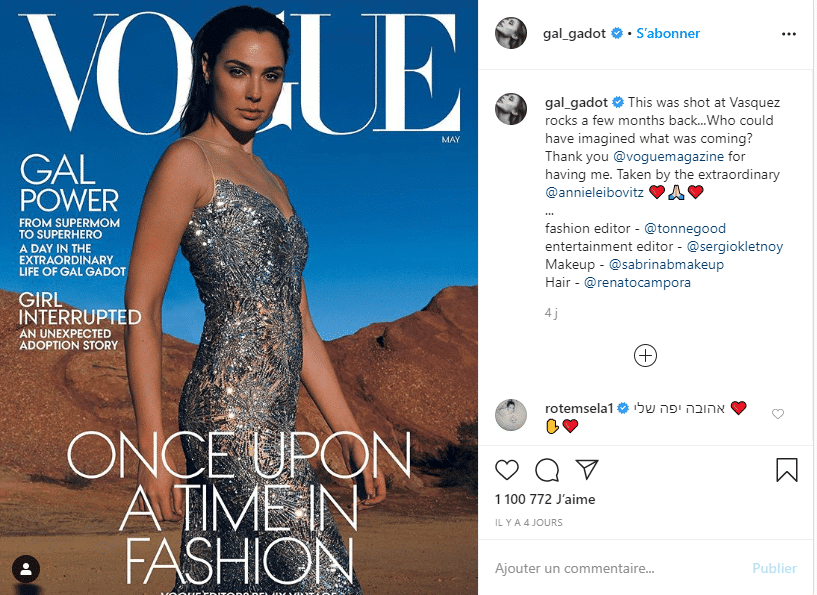Save the post with the bookmark icon
817x595 pixels.
tap(787, 469)
